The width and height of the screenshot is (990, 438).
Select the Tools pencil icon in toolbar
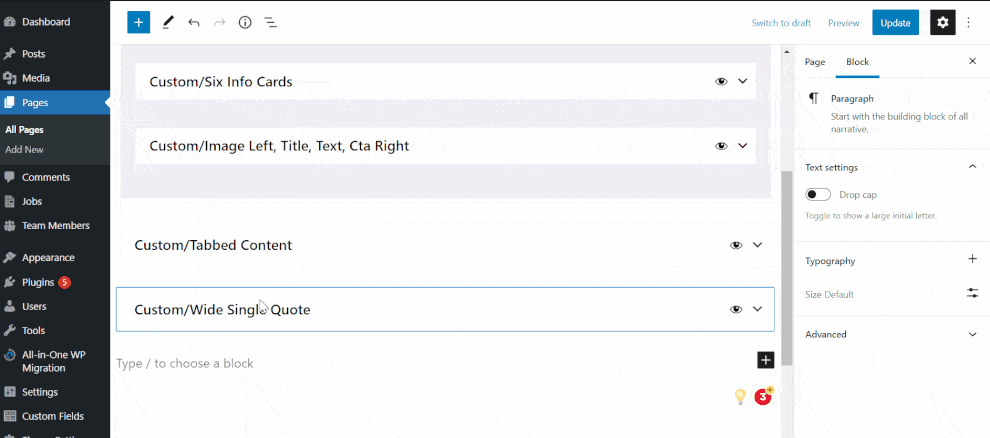[167, 23]
